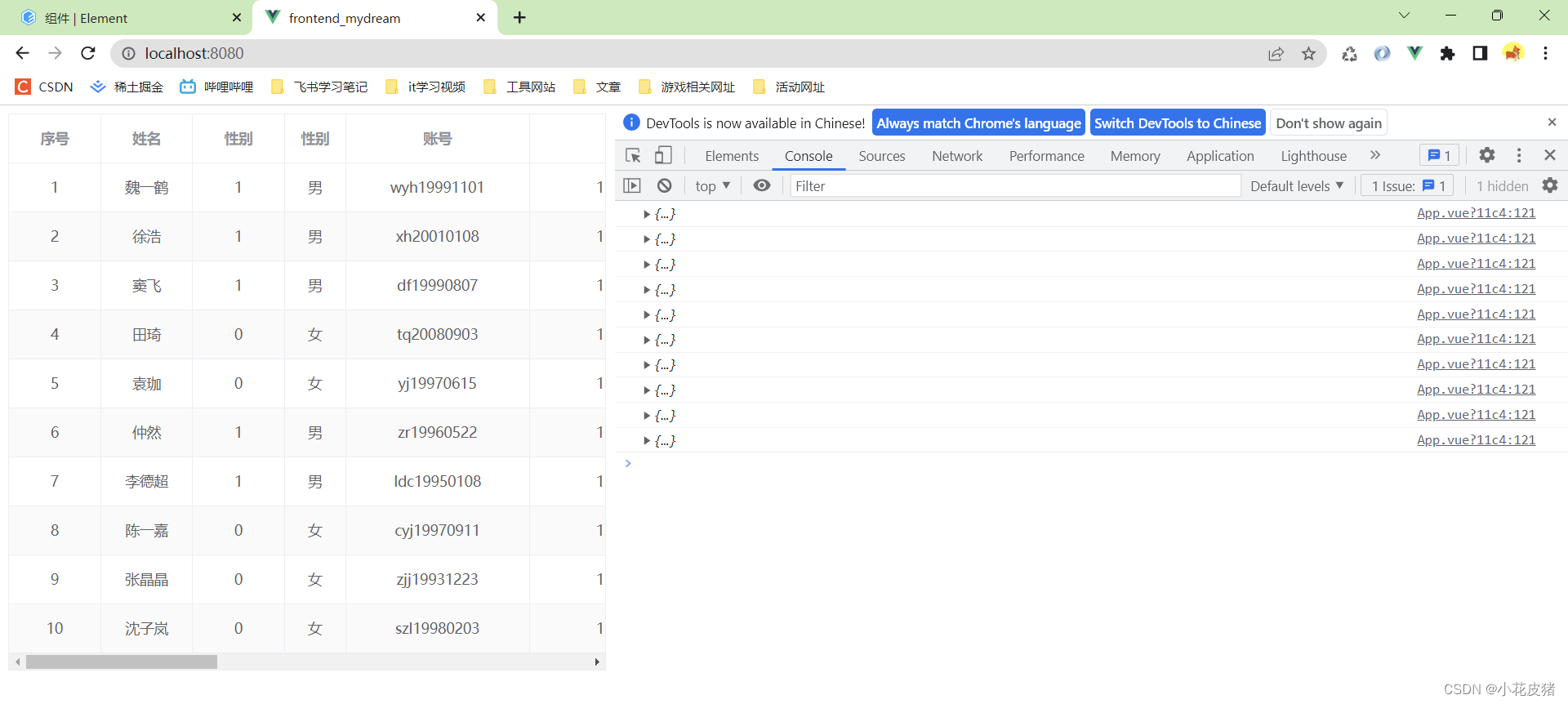Show console sidebar icon
This screenshot has height=704, width=1568.
click(x=632, y=186)
